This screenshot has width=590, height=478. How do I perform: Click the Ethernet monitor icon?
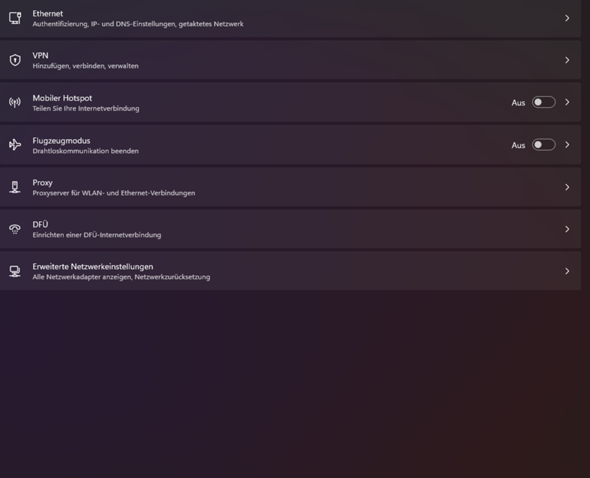point(15,18)
